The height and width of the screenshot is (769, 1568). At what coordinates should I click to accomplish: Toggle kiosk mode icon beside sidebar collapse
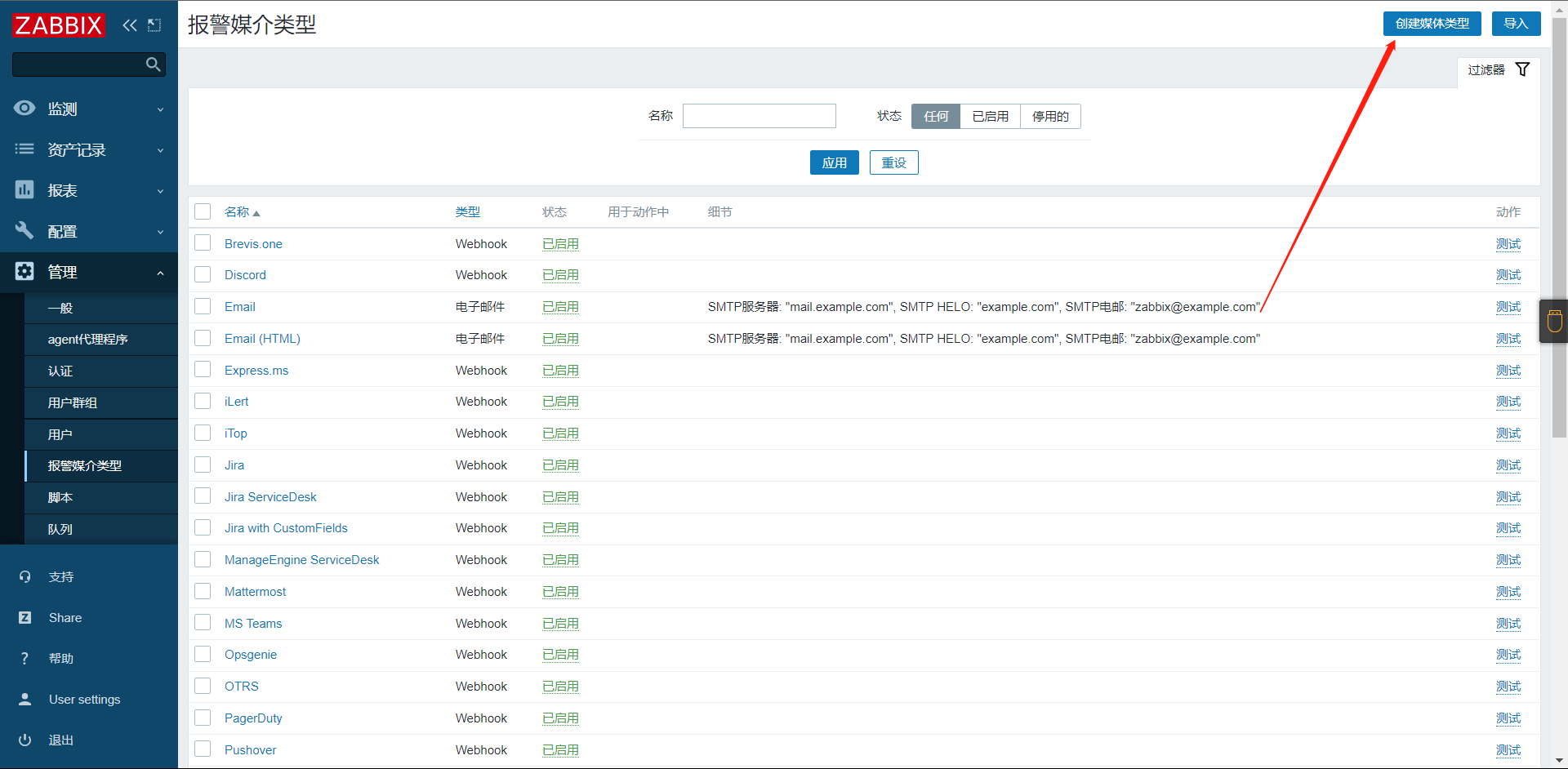click(x=154, y=25)
